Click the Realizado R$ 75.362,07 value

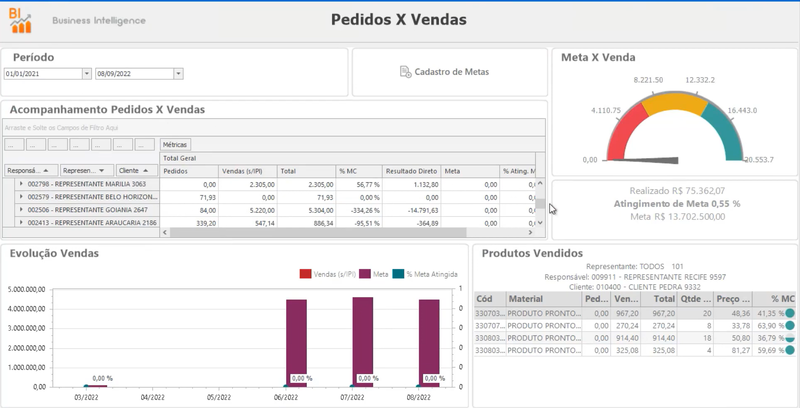[677, 191]
